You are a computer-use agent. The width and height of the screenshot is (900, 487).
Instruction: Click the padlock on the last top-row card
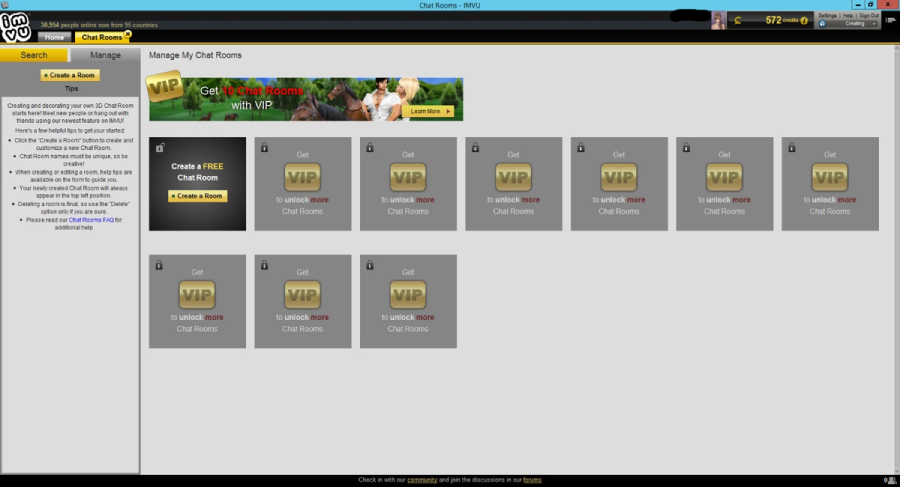tap(792, 148)
